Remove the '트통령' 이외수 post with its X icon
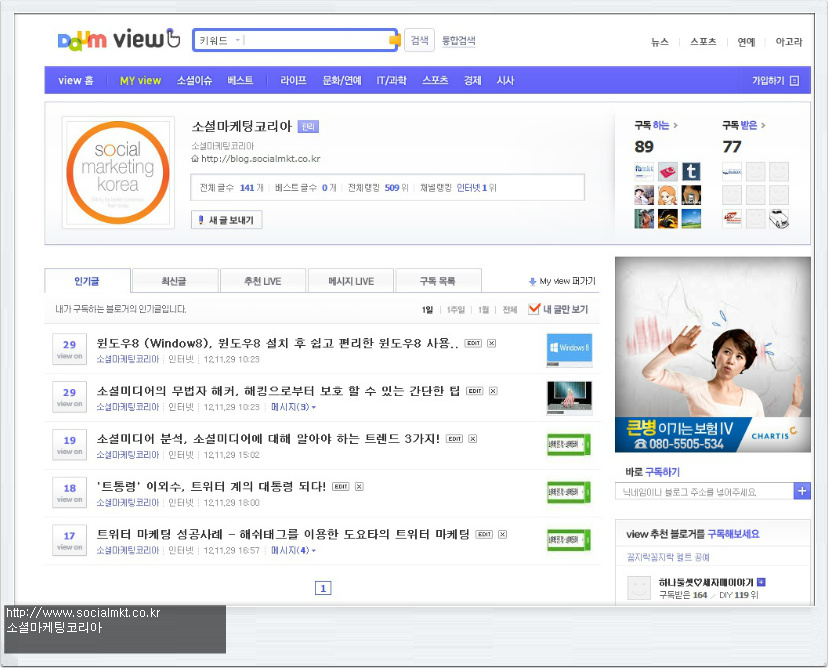Image resolution: width=828 pixels, height=668 pixels. [359, 486]
